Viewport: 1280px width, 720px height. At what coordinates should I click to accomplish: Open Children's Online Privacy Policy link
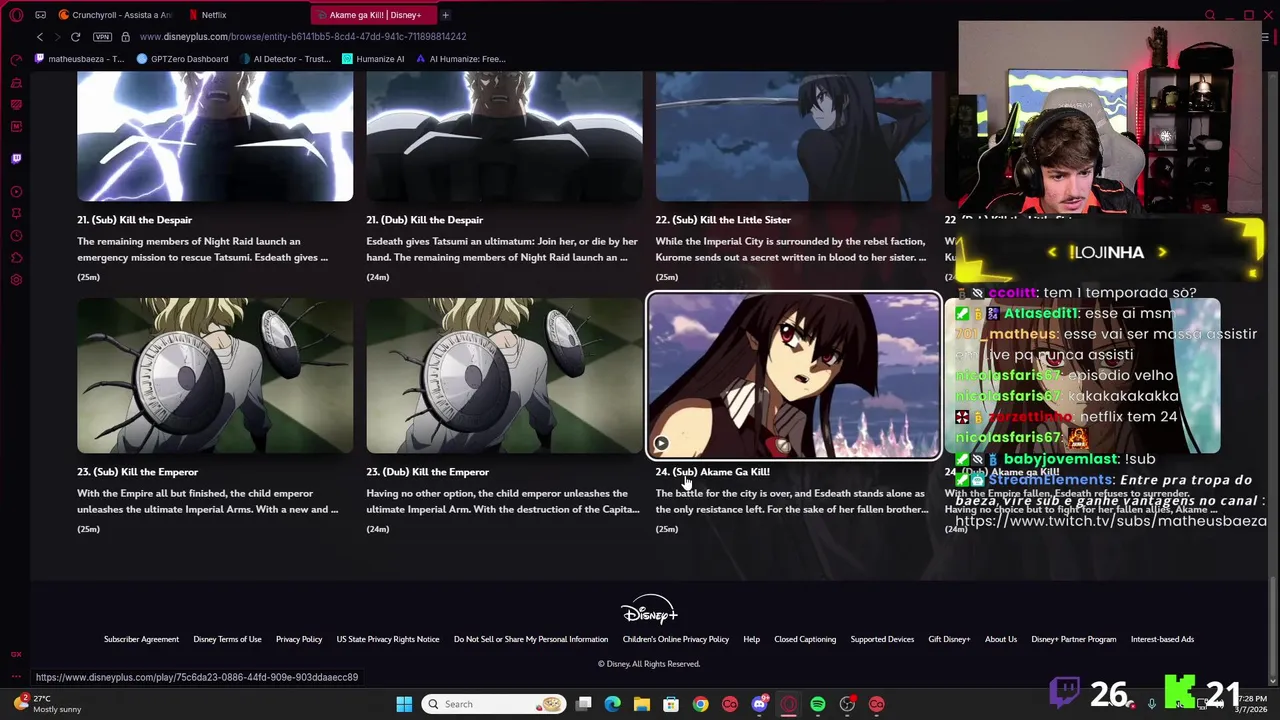coord(676,640)
